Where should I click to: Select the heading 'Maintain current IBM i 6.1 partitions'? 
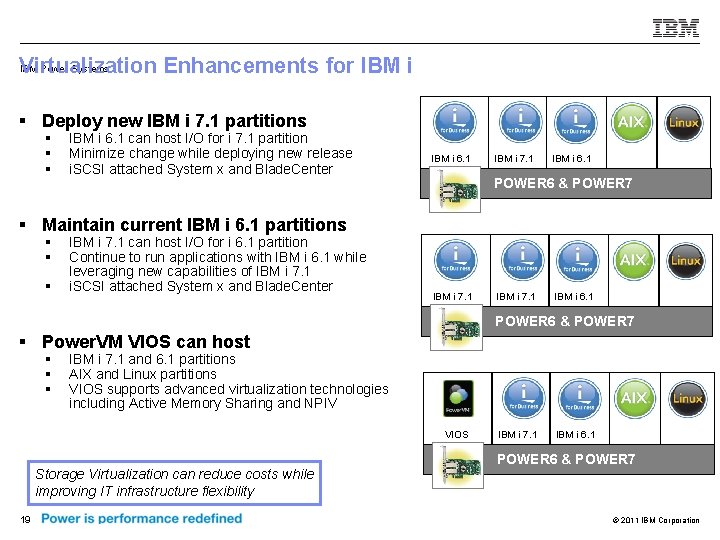[194, 225]
